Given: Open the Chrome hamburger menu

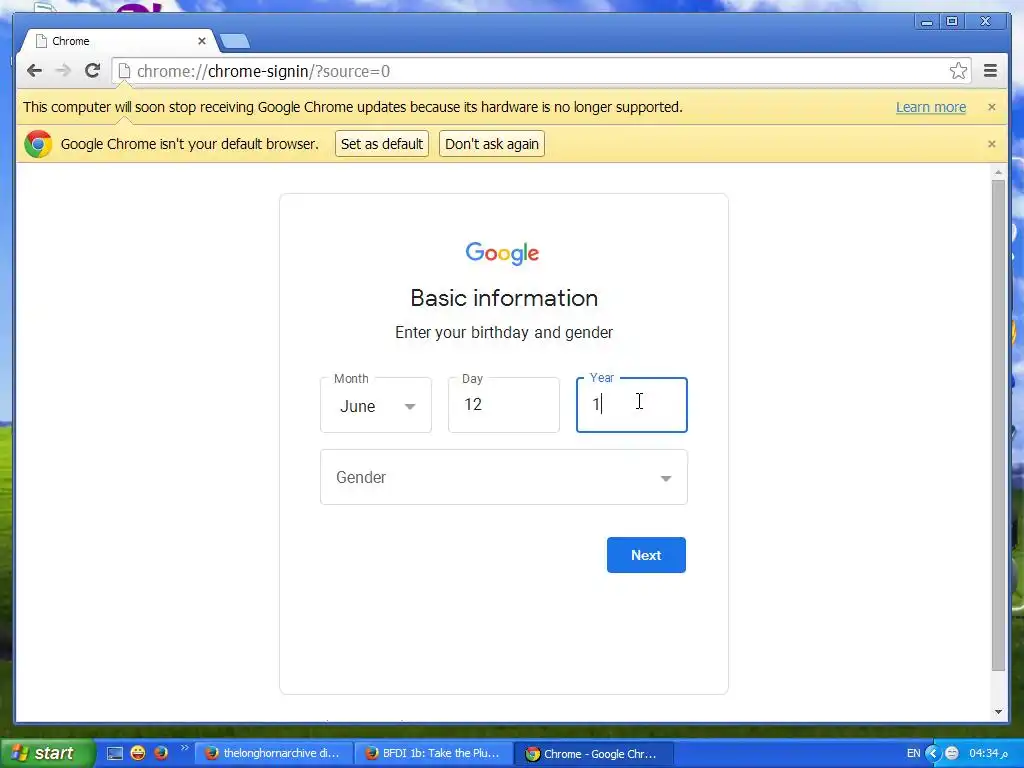Looking at the screenshot, I should (990, 71).
